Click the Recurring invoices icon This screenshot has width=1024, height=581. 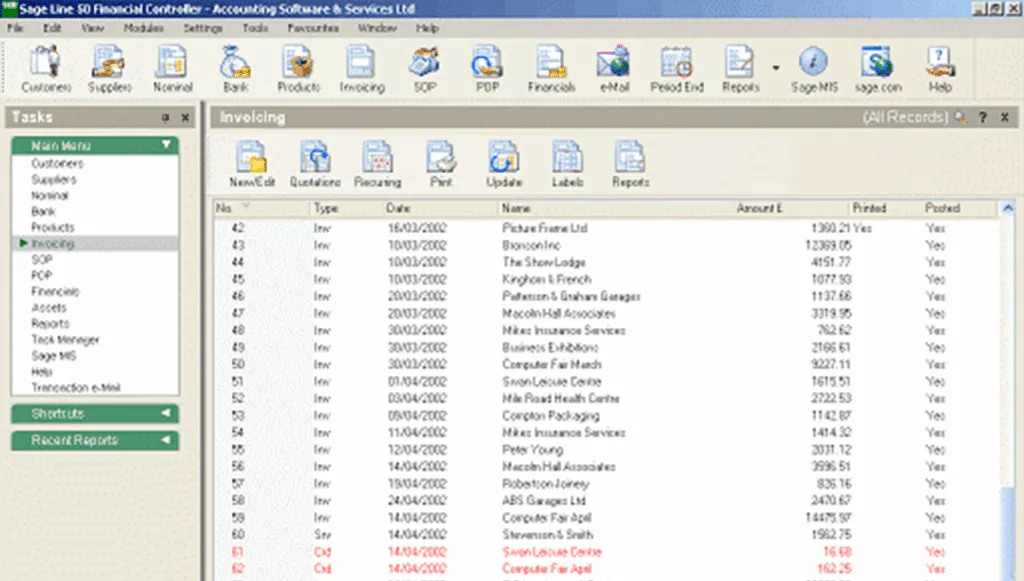click(377, 165)
